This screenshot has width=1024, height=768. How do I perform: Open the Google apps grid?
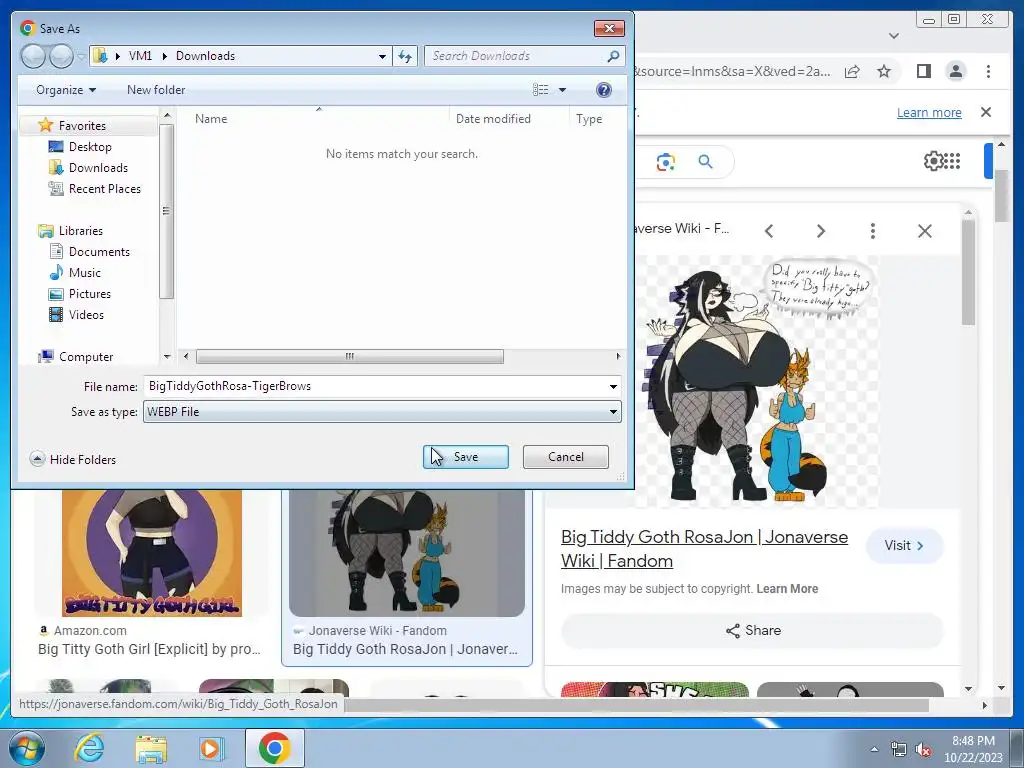[952, 161]
